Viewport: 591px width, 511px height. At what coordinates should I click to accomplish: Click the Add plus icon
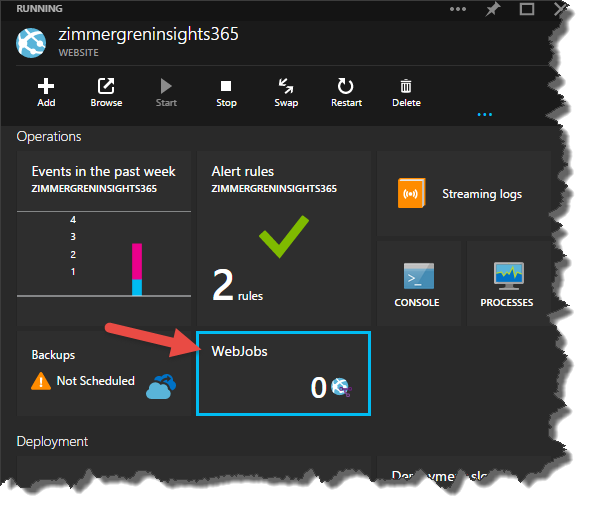46,86
